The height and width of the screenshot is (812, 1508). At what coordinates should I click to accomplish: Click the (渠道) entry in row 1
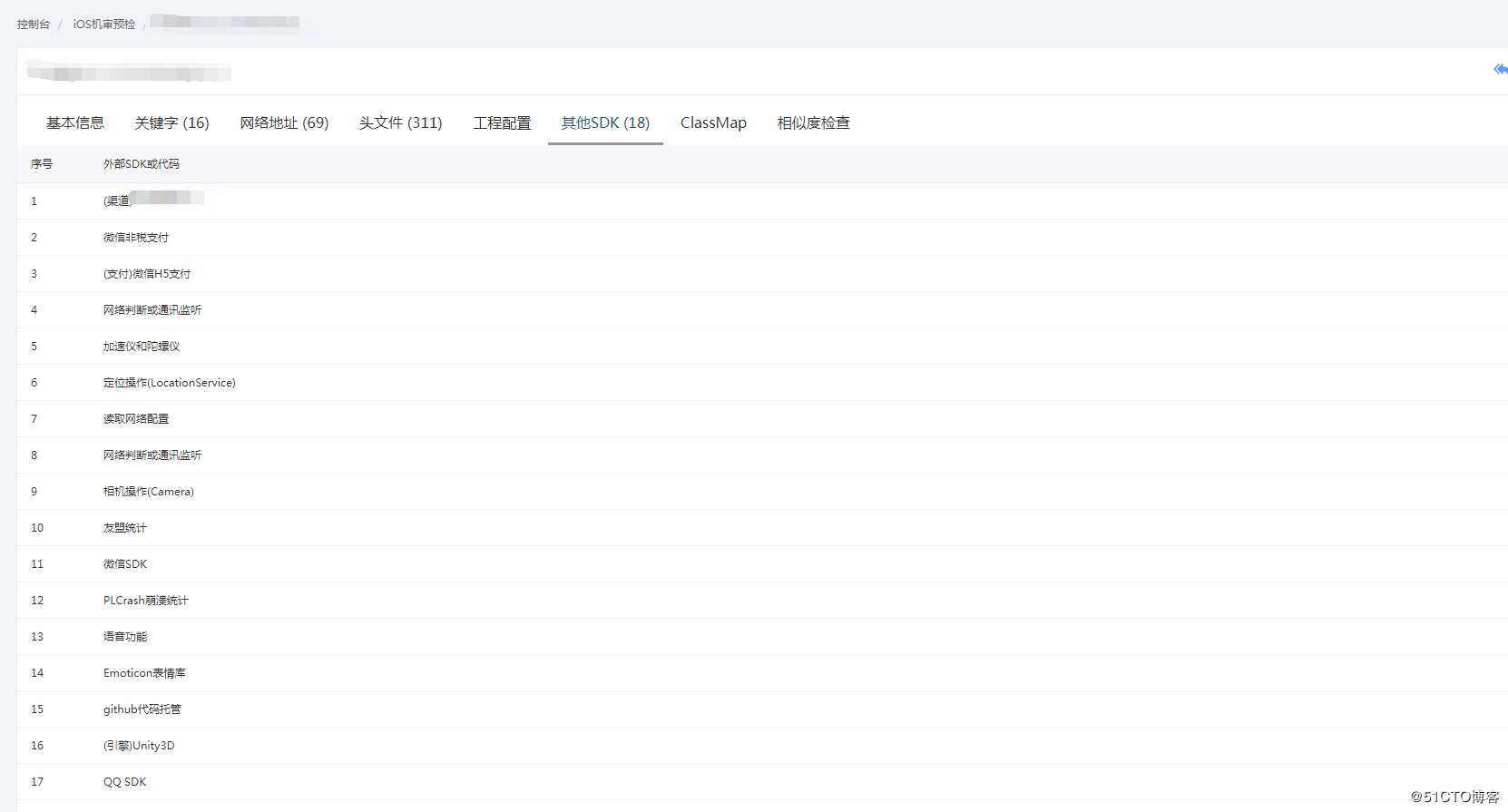(x=117, y=201)
